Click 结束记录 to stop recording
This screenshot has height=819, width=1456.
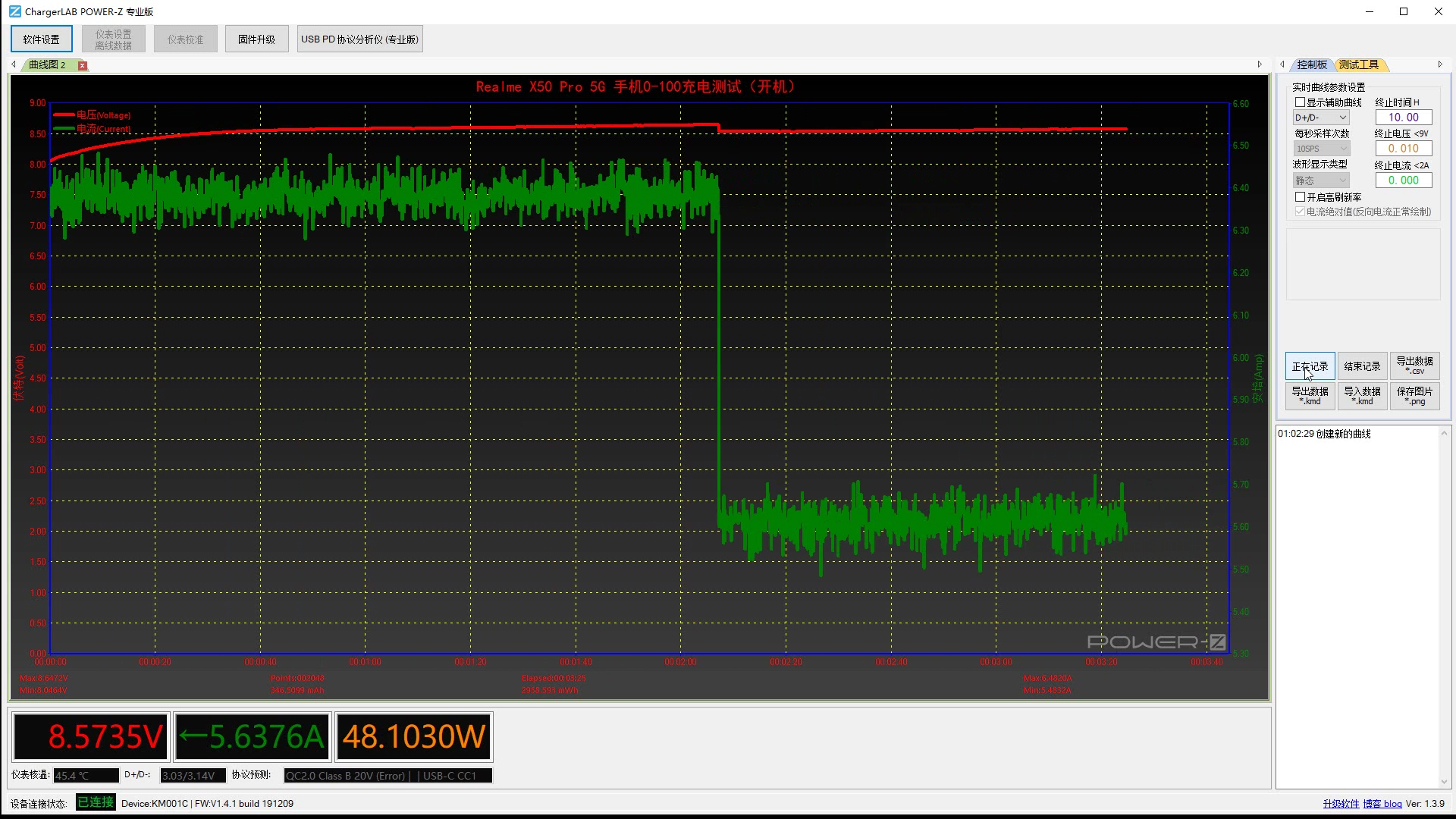[1362, 366]
